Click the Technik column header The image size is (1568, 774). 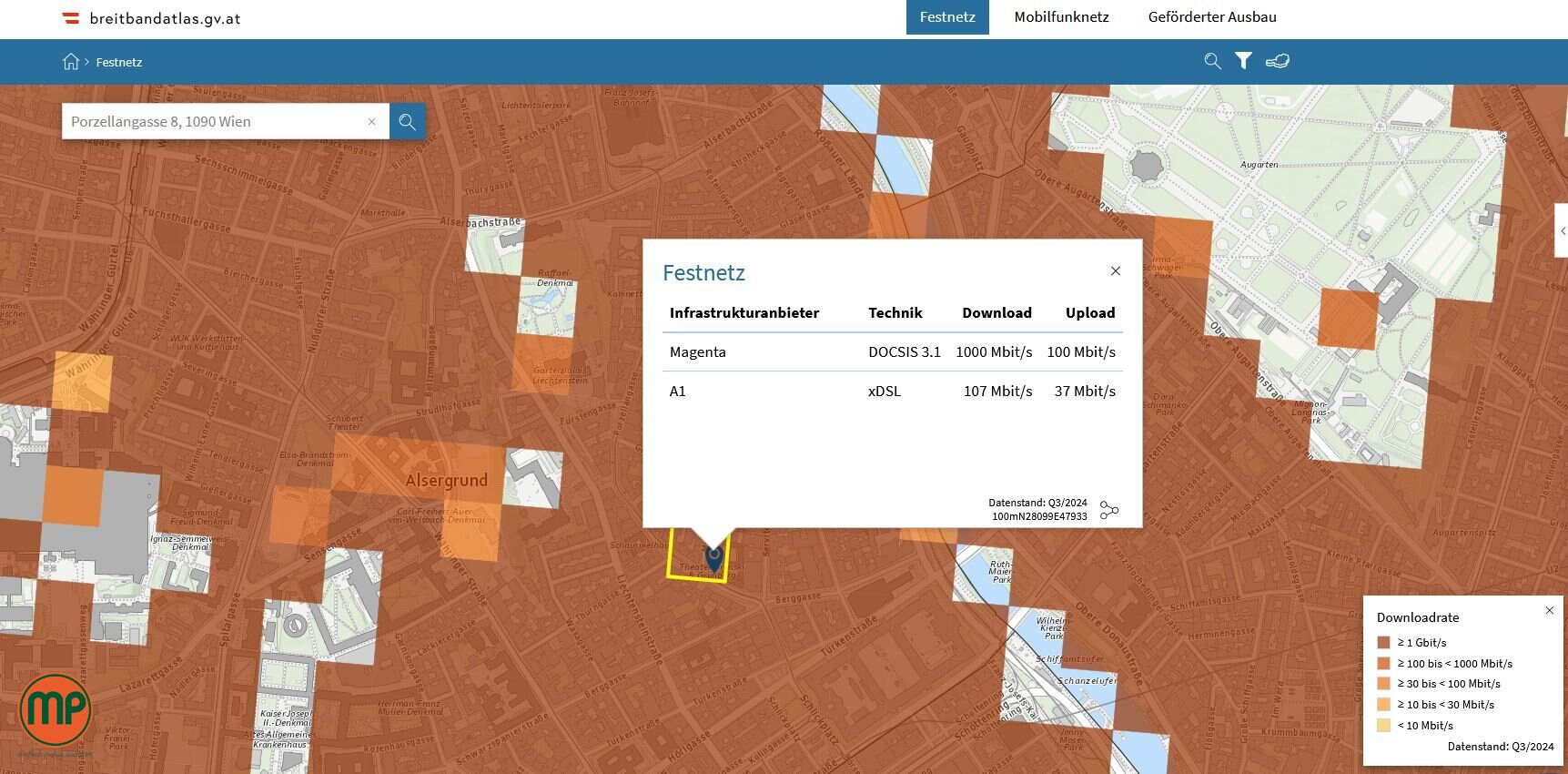[x=895, y=312]
